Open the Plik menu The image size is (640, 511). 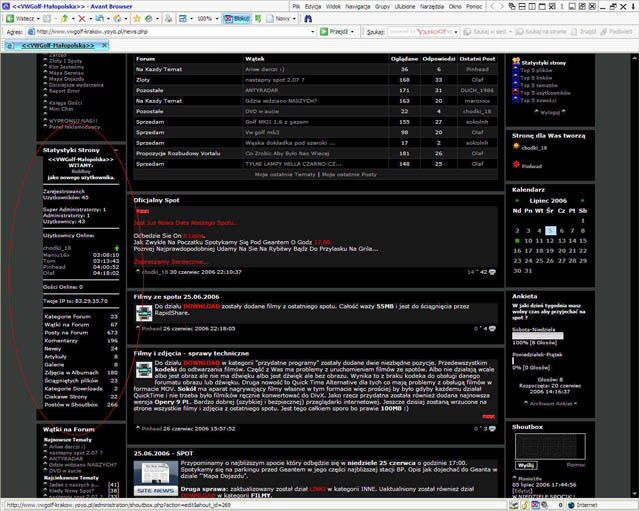click(x=296, y=7)
